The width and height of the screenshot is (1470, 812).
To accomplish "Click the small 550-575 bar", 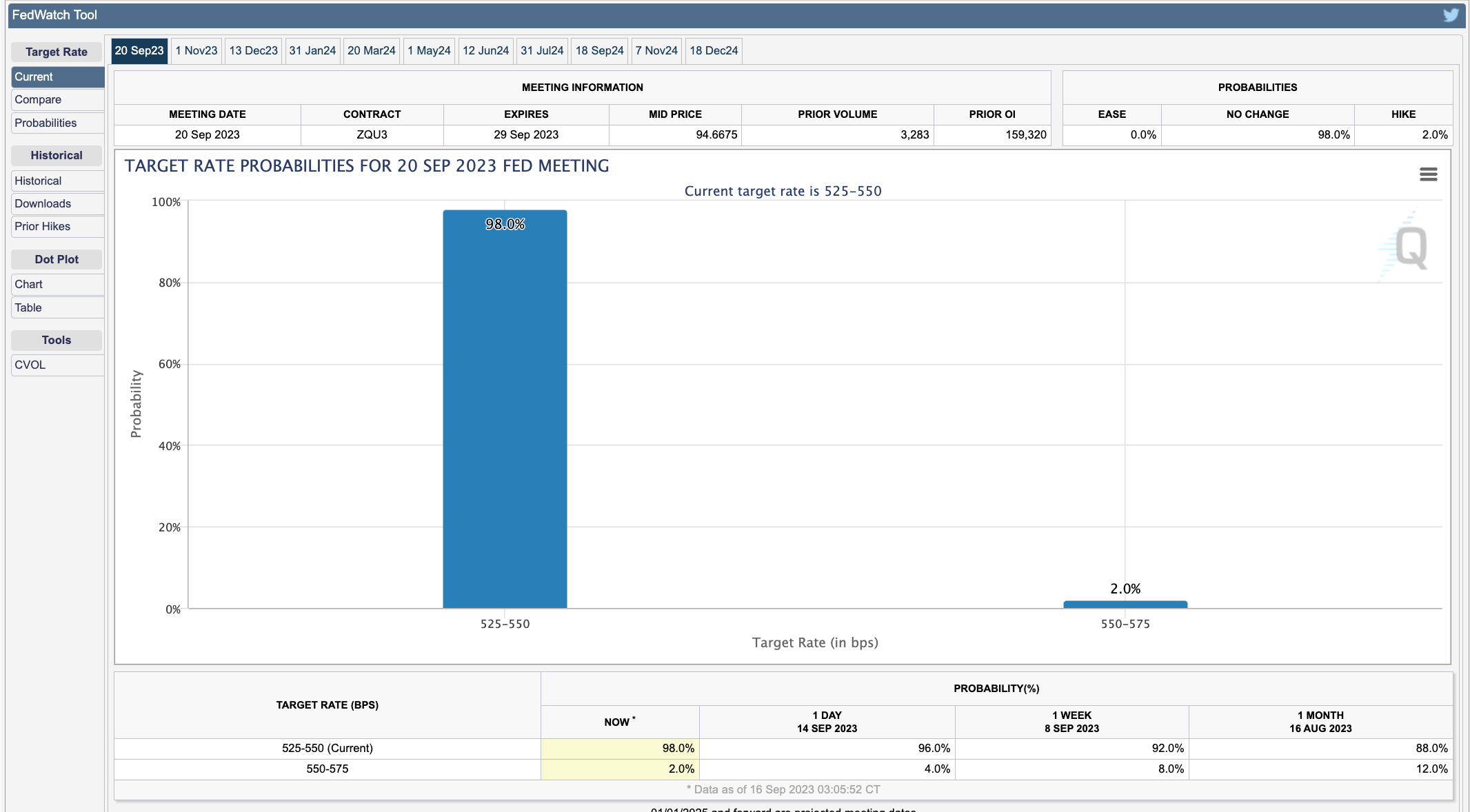I will click(x=1125, y=605).
